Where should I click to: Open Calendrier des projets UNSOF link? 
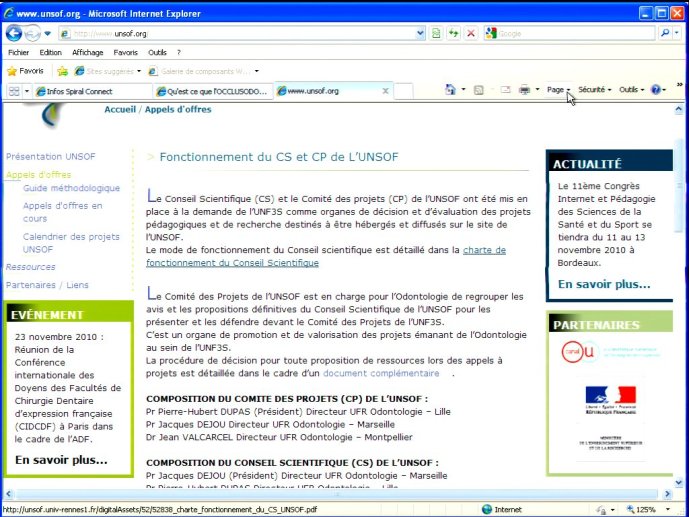[71, 243]
